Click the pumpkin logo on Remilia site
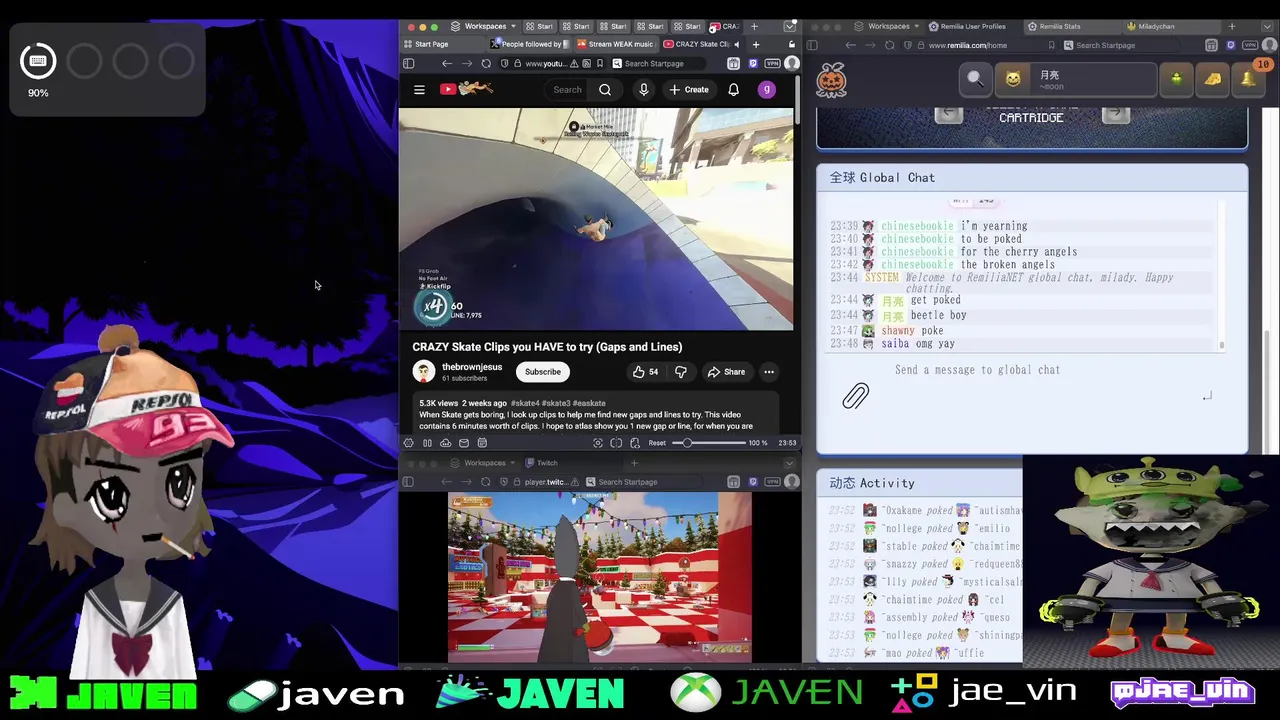1280x720 pixels. coord(831,81)
